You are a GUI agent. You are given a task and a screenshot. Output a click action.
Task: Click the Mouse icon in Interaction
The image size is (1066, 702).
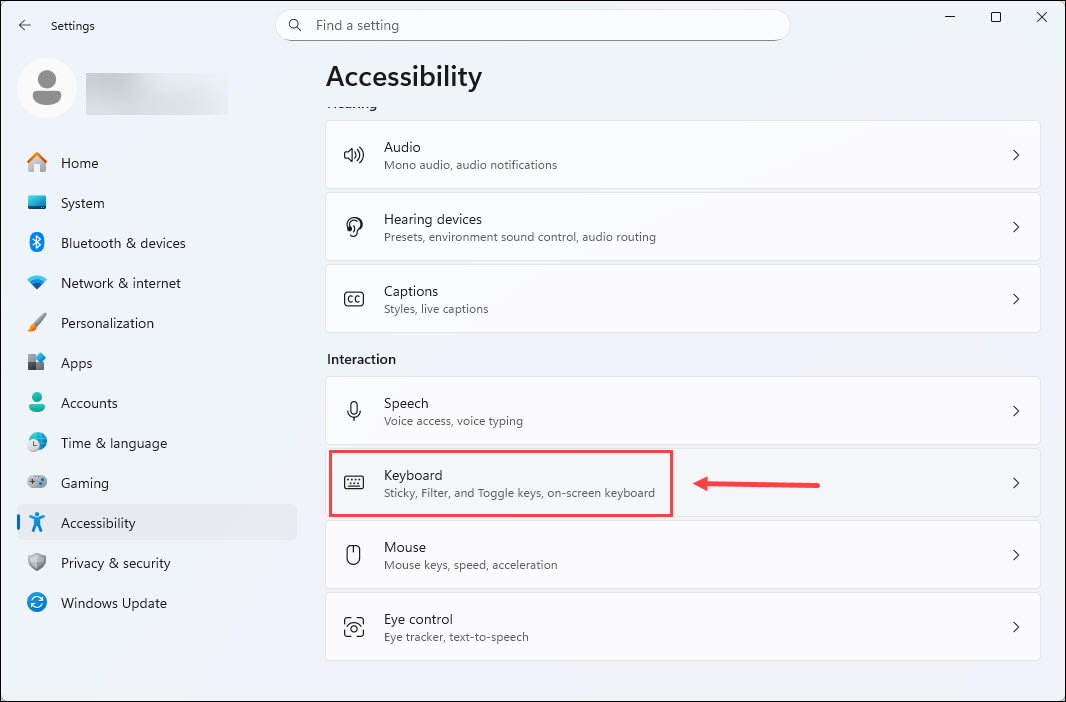[354, 555]
